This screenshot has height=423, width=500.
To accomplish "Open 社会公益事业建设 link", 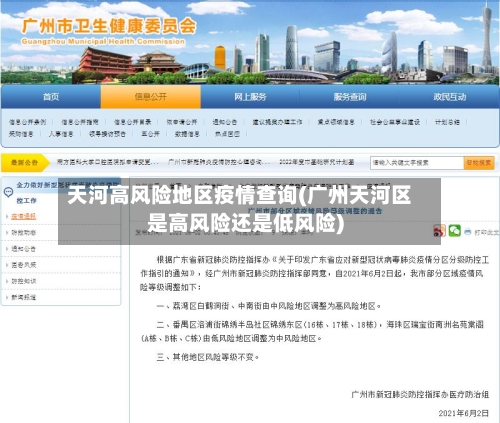I will [395, 122].
